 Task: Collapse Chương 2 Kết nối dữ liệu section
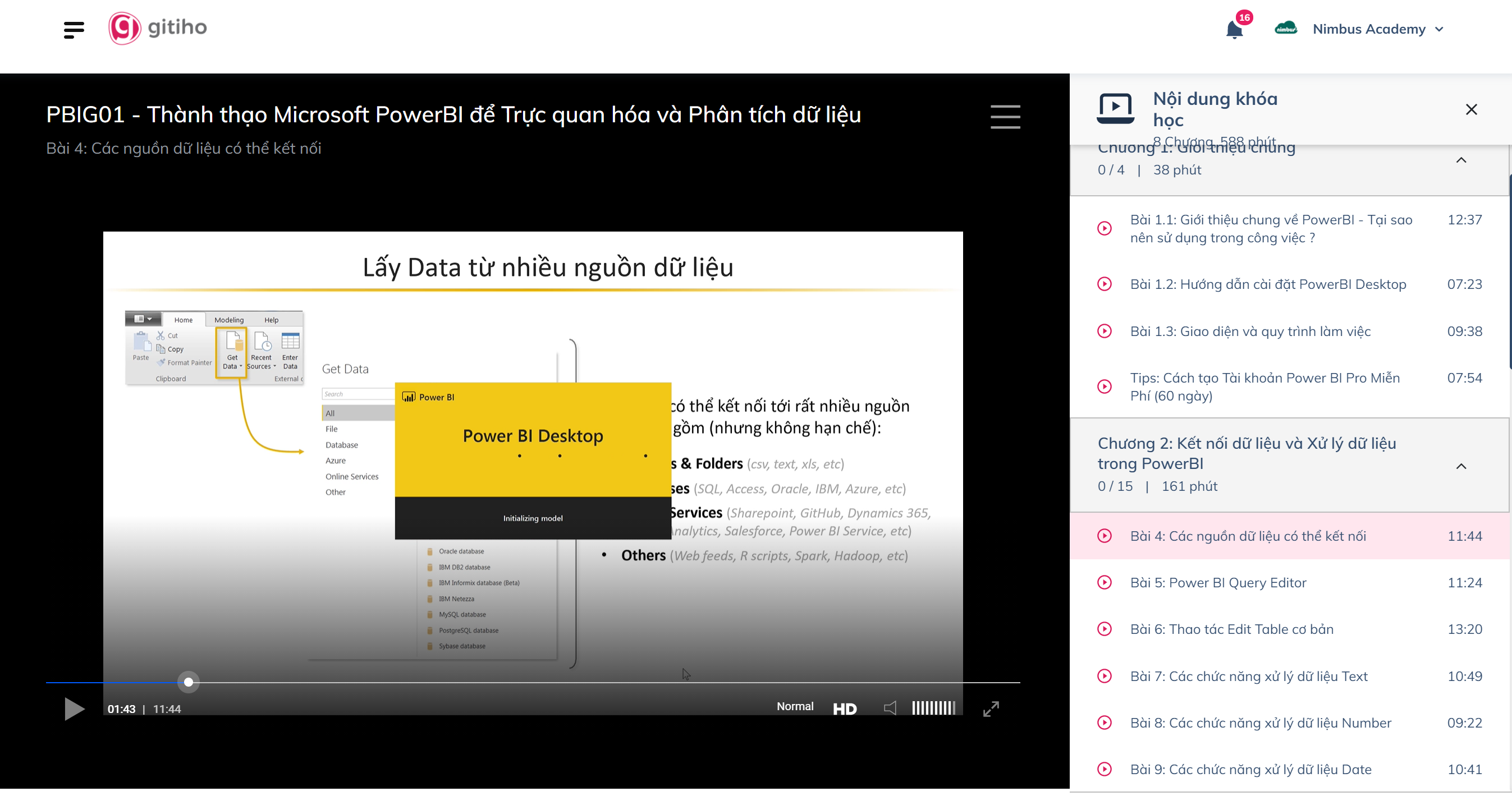[x=1461, y=466]
